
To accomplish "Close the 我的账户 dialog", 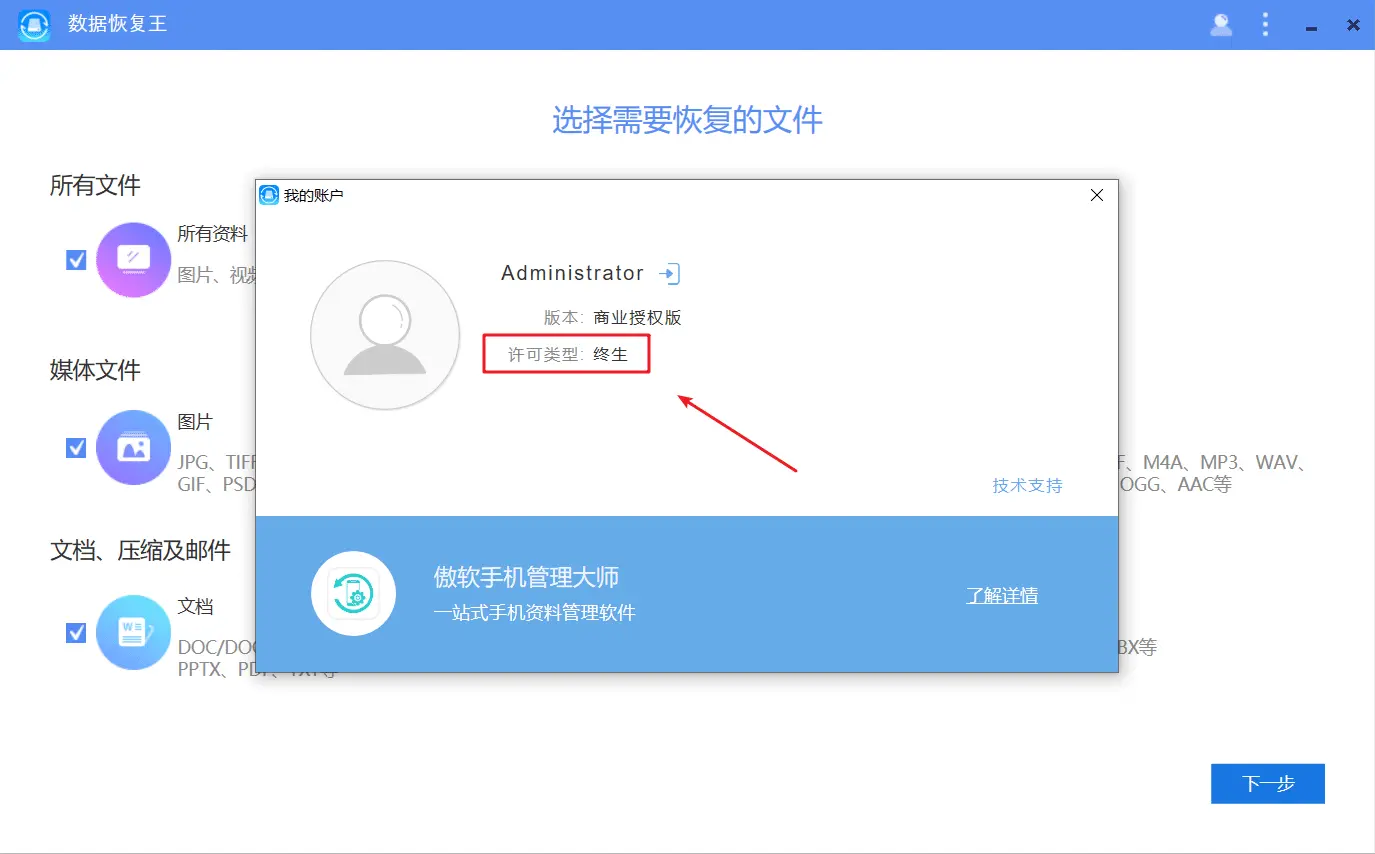I will pyautogui.click(x=1097, y=196).
